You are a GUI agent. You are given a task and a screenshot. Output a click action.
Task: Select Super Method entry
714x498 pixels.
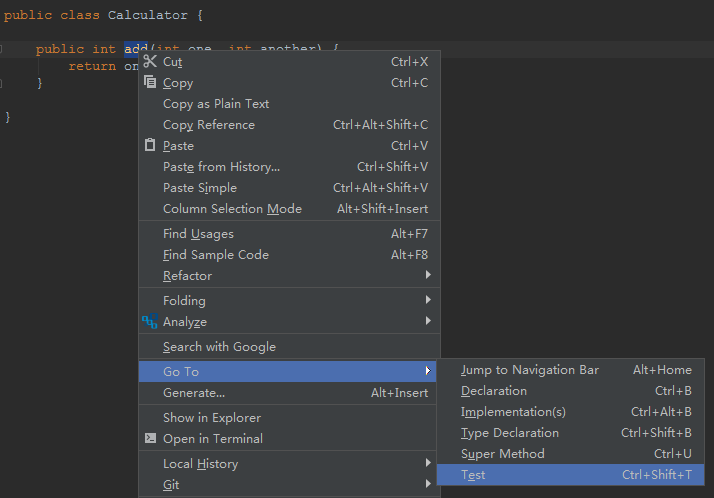(x=571, y=453)
